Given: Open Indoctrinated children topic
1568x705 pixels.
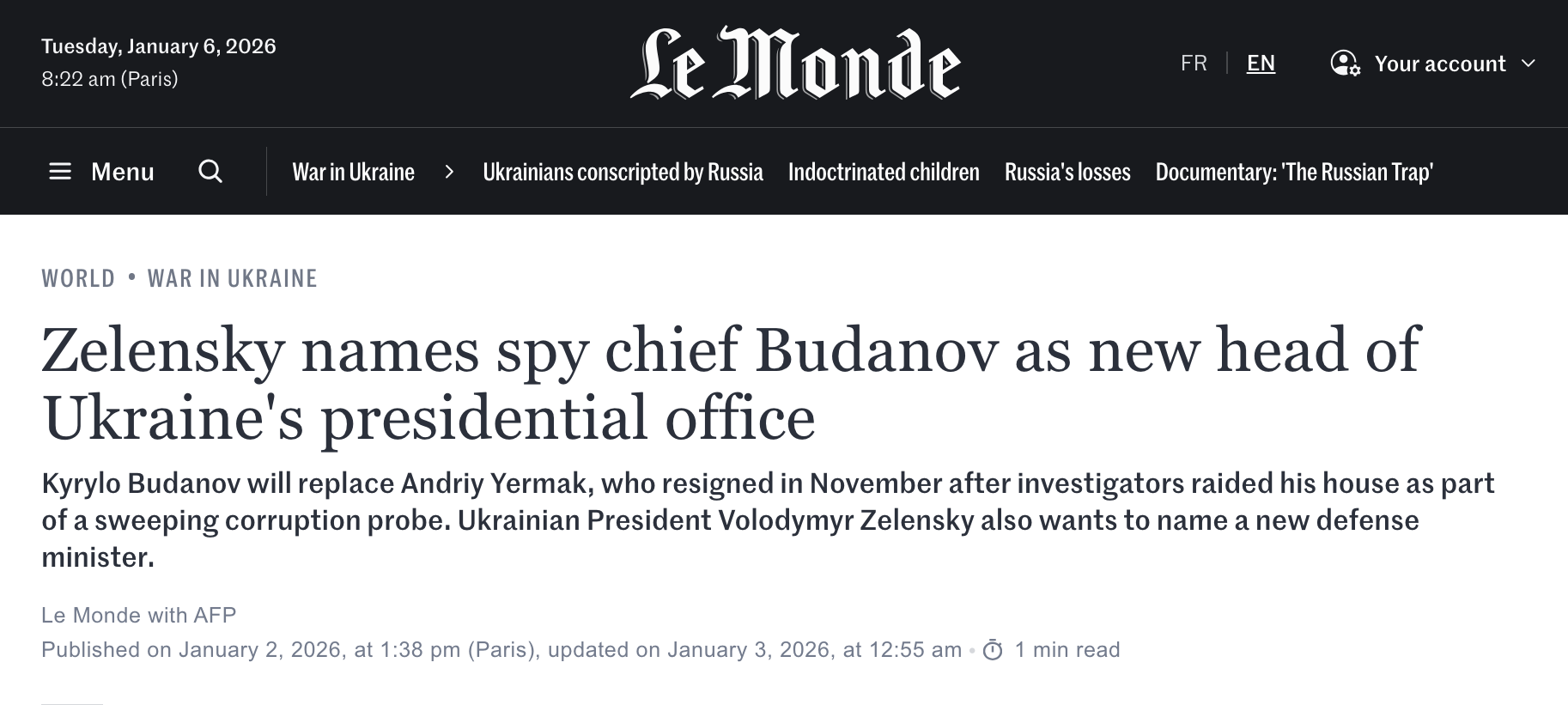Looking at the screenshot, I should 884,172.
